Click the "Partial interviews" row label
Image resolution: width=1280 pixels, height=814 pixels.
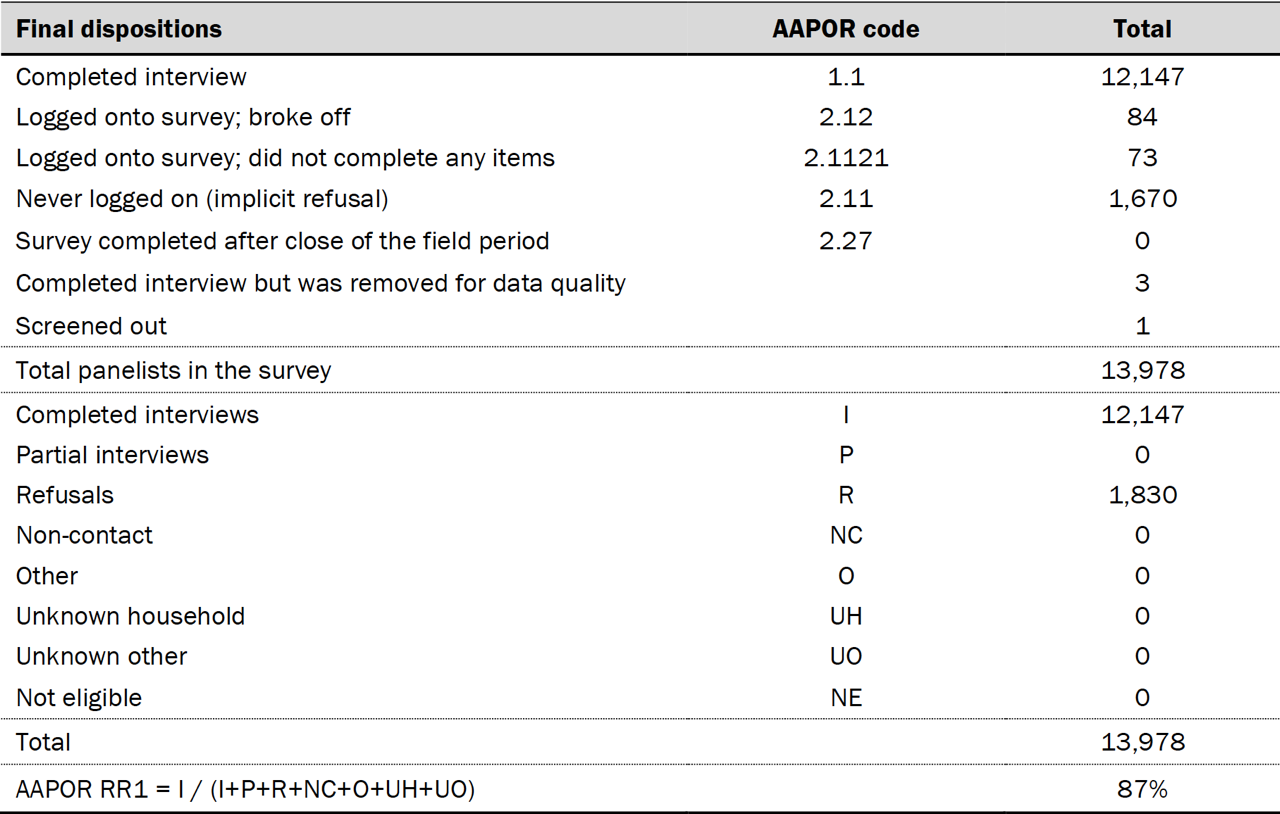click(112, 455)
